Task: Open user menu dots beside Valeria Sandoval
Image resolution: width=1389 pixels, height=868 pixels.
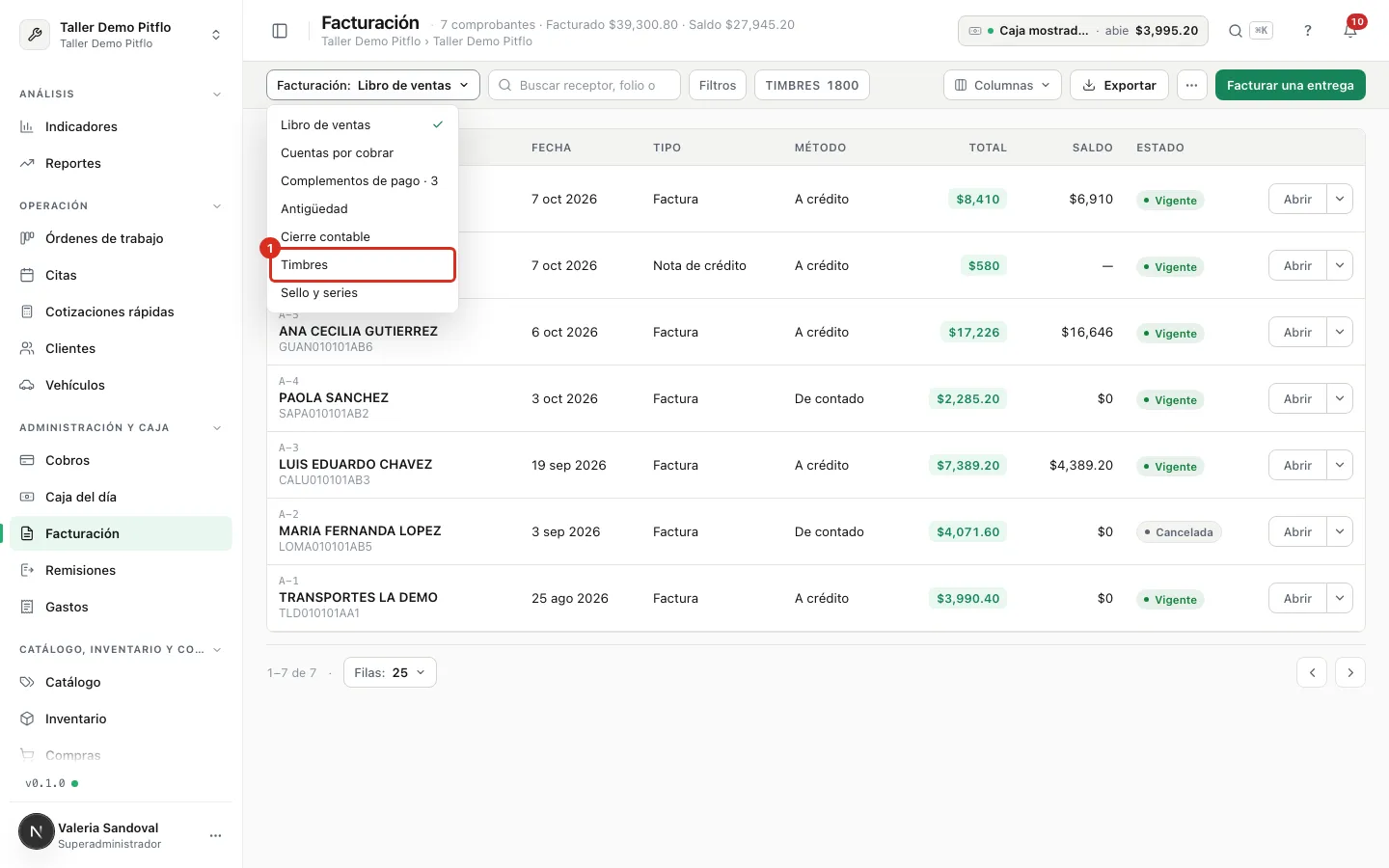Action: pyautogui.click(x=215, y=835)
